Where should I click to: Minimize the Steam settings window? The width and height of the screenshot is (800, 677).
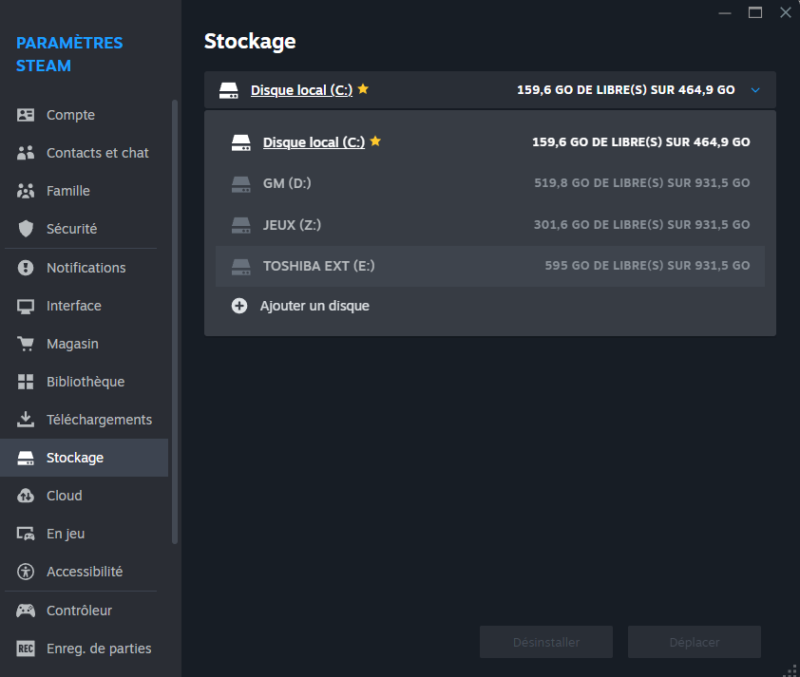tap(725, 13)
